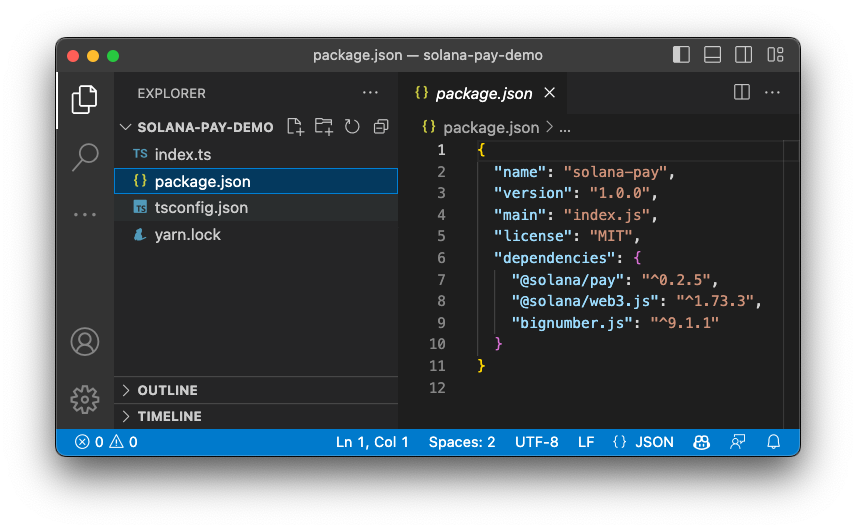Viewport: 856px width, 530px height.
Task: Click the "@solana/pay" key in the editor
Action: [x=568, y=279]
